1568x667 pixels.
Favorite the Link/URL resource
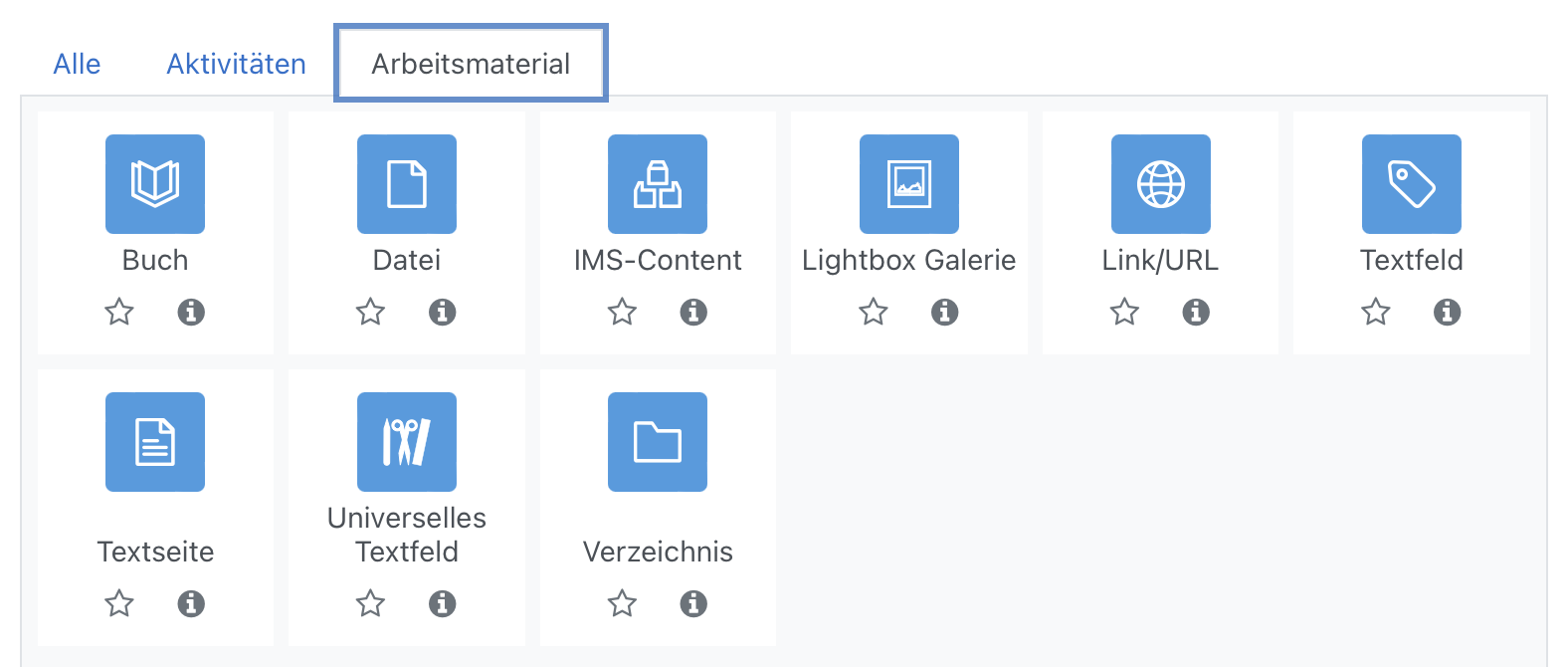click(x=1124, y=312)
